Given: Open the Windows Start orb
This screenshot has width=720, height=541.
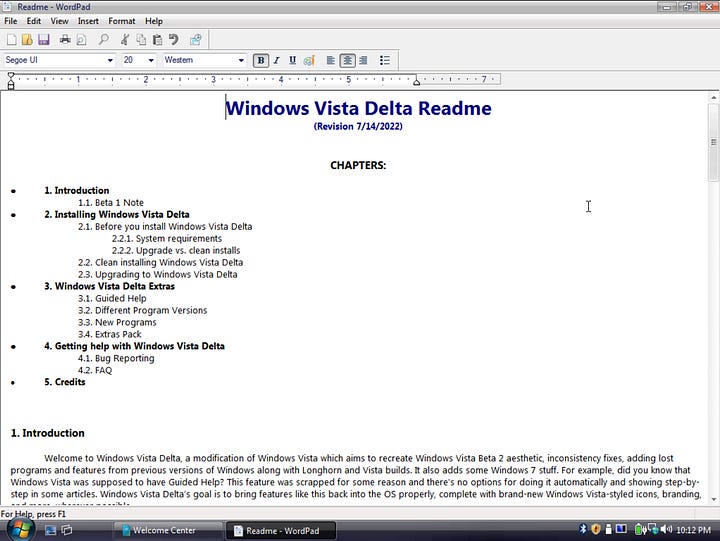Looking at the screenshot, I should [x=20, y=530].
